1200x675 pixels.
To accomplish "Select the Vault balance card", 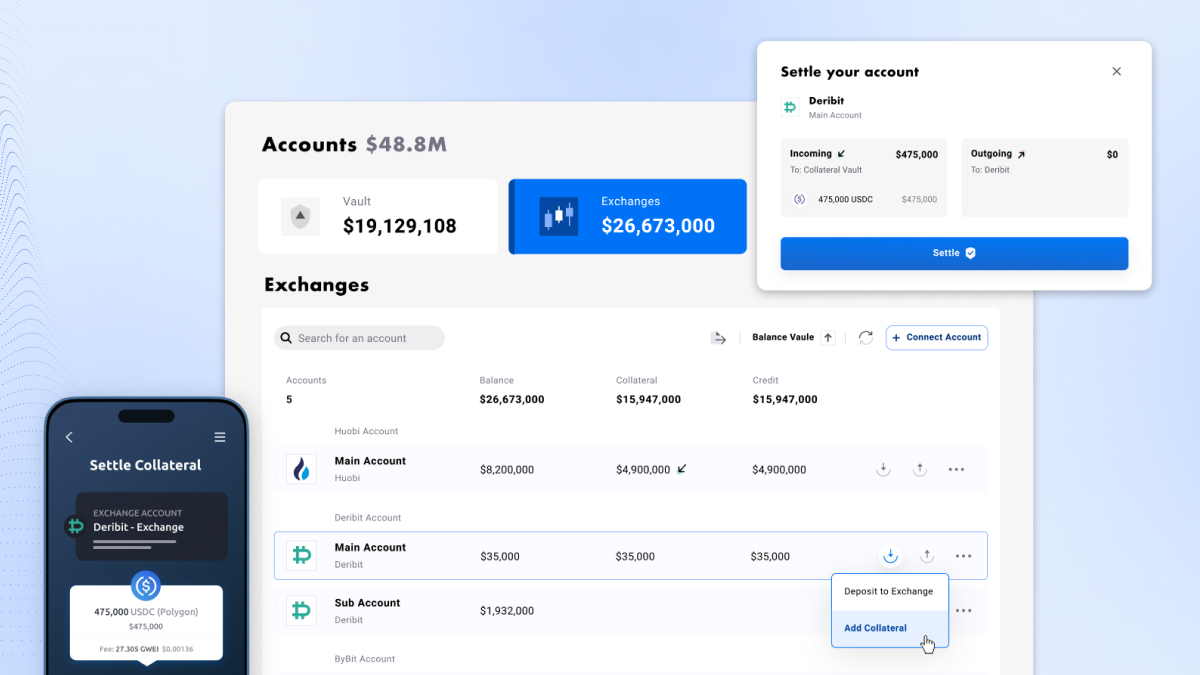I will [x=378, y=216].
